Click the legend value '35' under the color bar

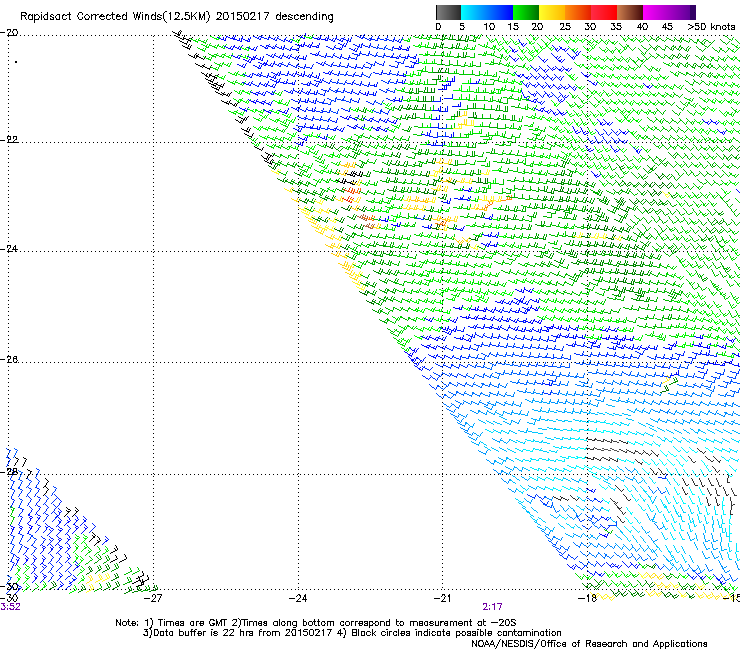pyautogui.click(x=616, y=27)
